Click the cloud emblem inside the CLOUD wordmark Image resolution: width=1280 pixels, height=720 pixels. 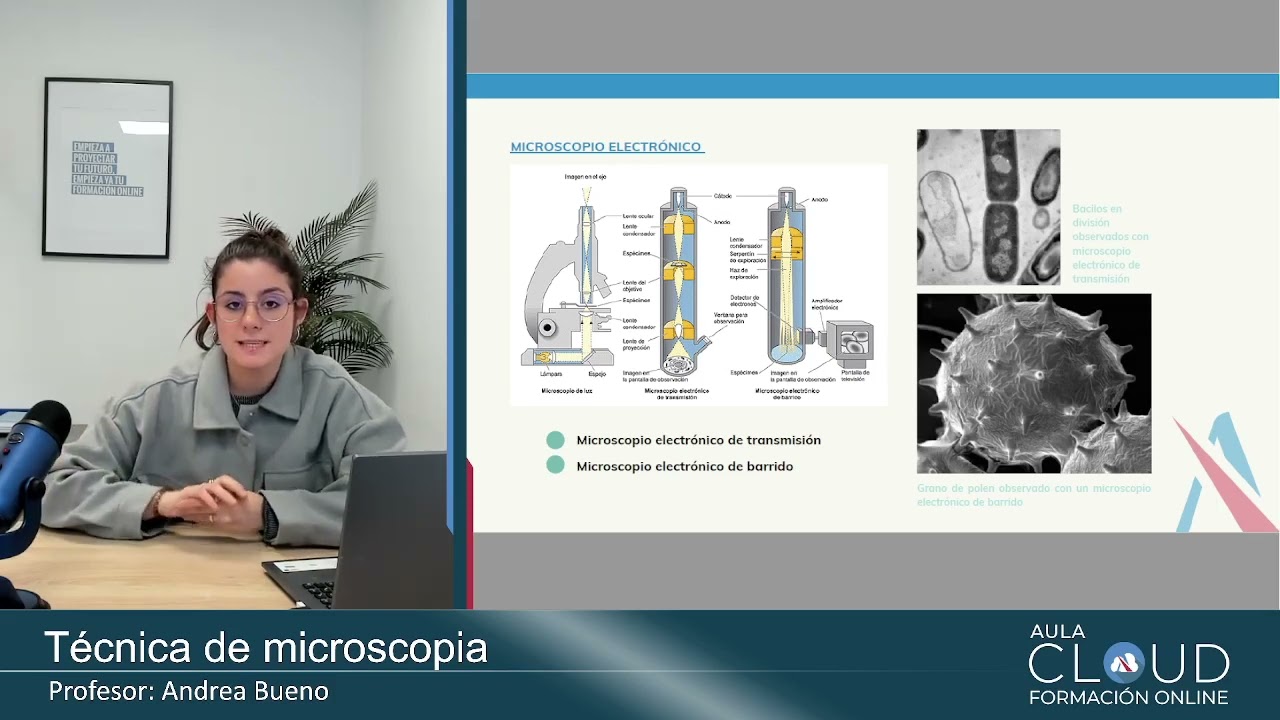[x=1124, y=662]
